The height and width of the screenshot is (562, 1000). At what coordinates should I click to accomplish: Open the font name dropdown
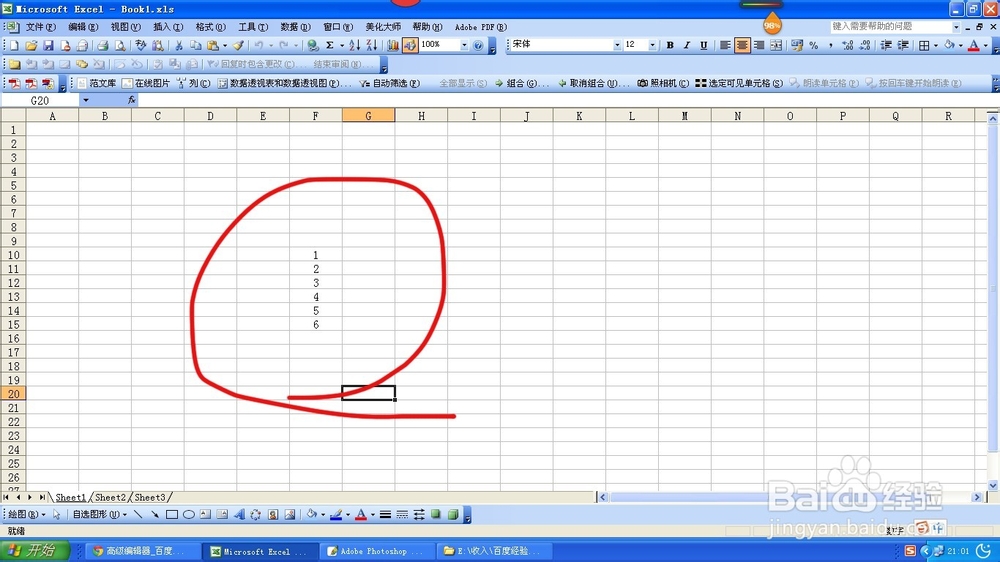[617, 45]
